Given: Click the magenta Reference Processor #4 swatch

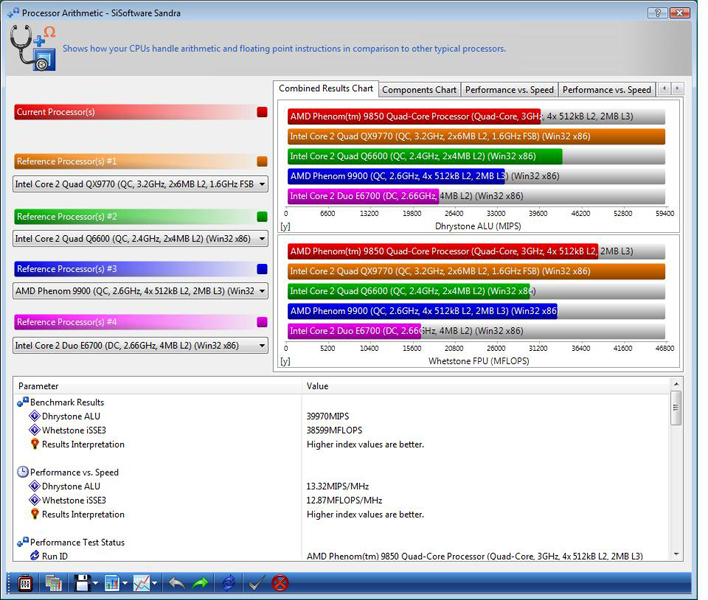Looking at the screenshot, I should click(x=262, y=322).
